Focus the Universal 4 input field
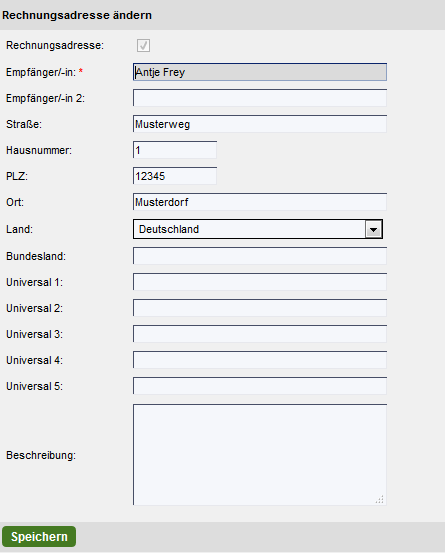 pyautogui.click(x=260, y=360)
